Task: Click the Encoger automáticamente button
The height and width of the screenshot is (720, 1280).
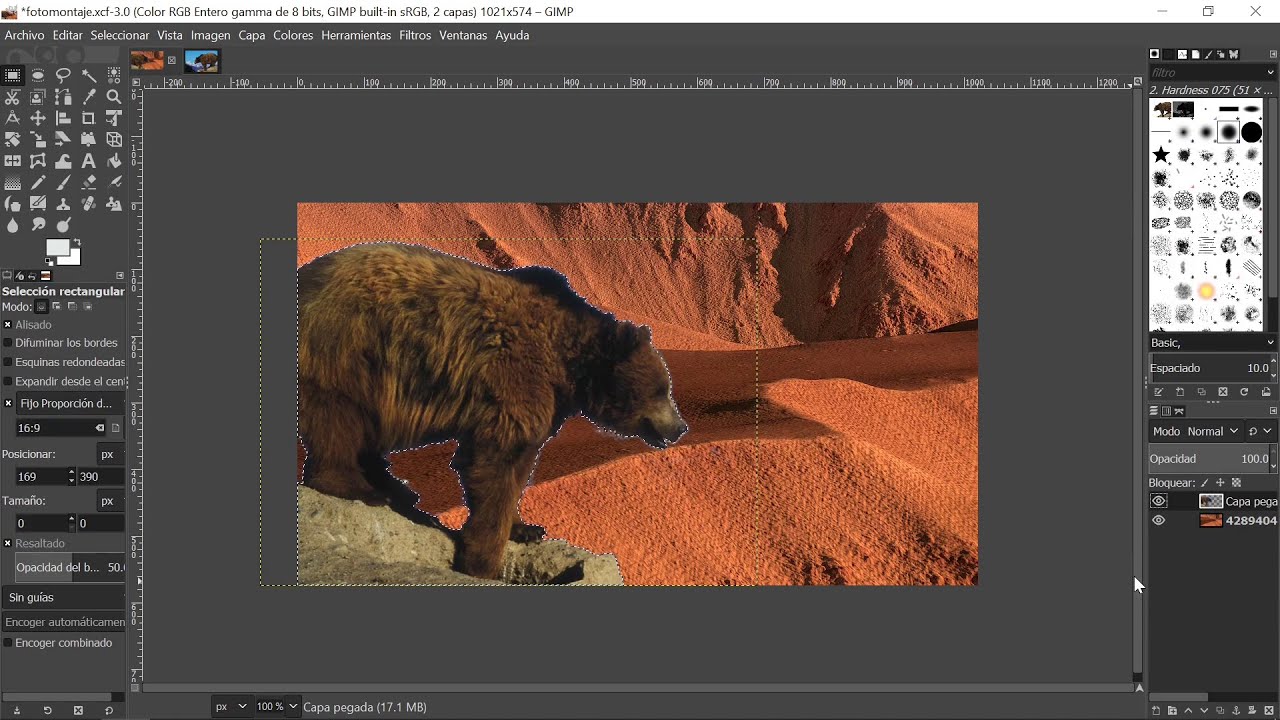Action: tap(64, 622)
